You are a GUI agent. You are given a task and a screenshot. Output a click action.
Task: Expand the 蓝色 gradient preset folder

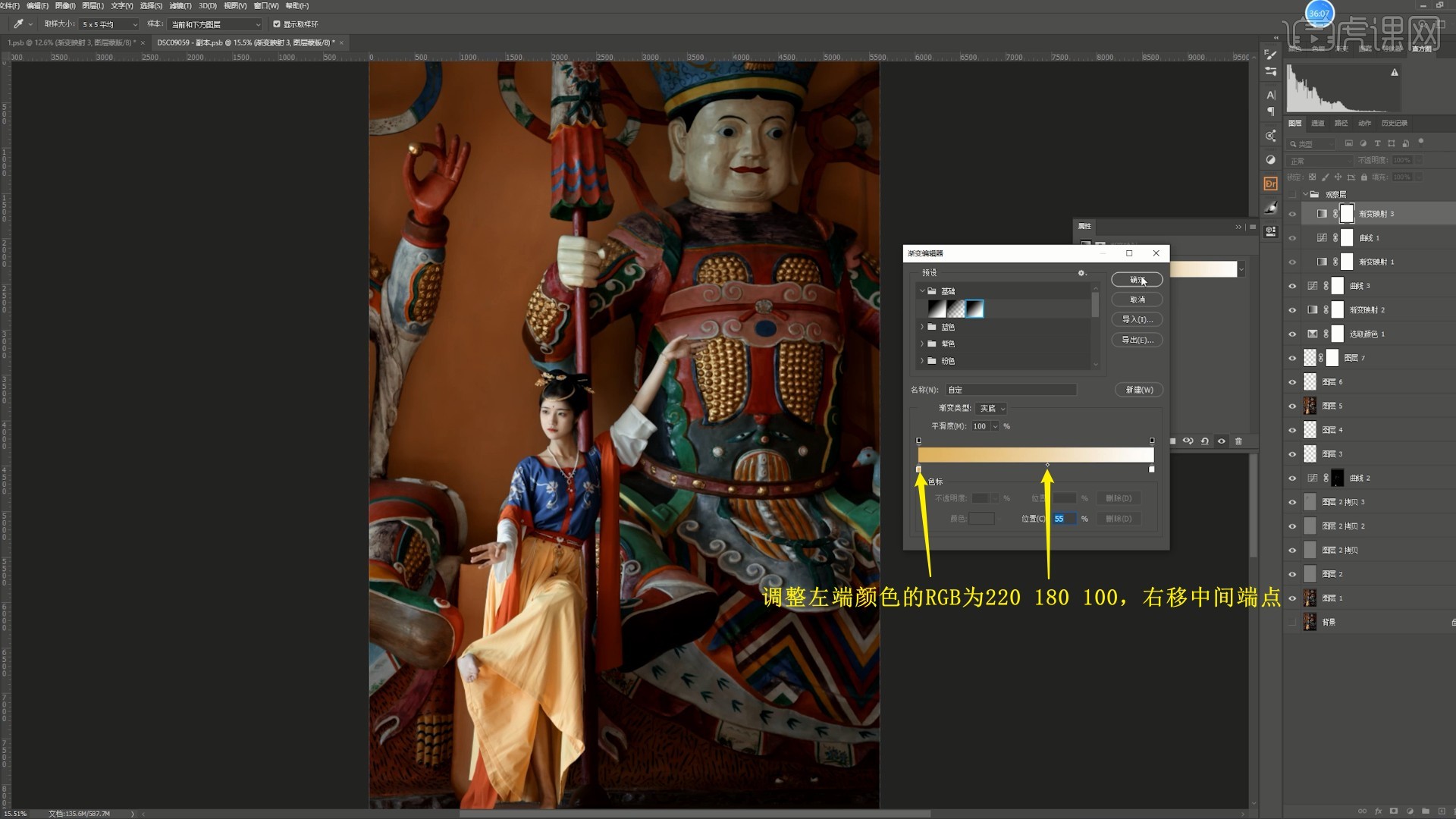pyautogui.click(x=922, y=327)
